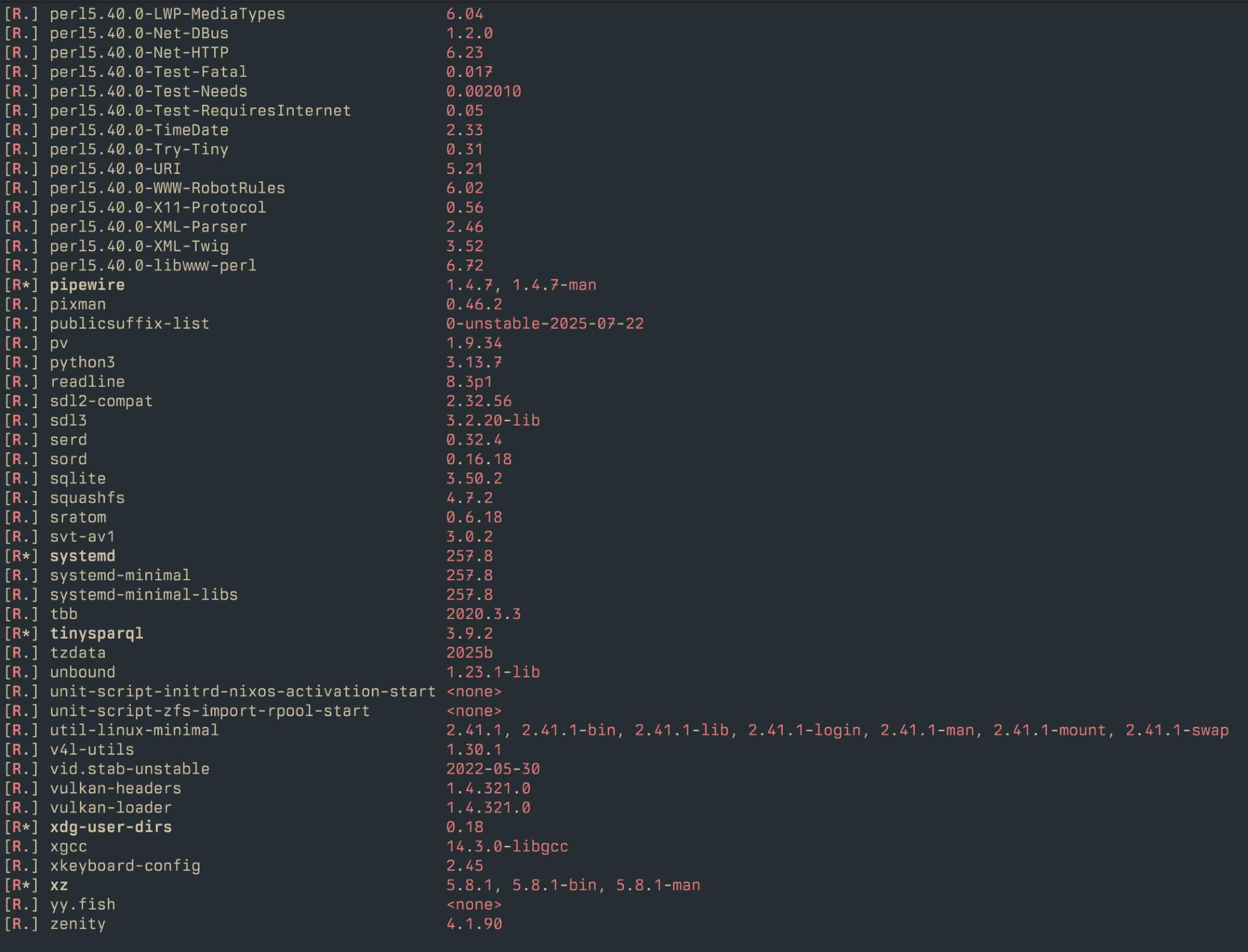Image resolution: width=1248 pixels, height=952 pixels.
Task: Click xgcc version 14.3.0-libgcc
Action: pyautogui.click(x=507, y=847)
